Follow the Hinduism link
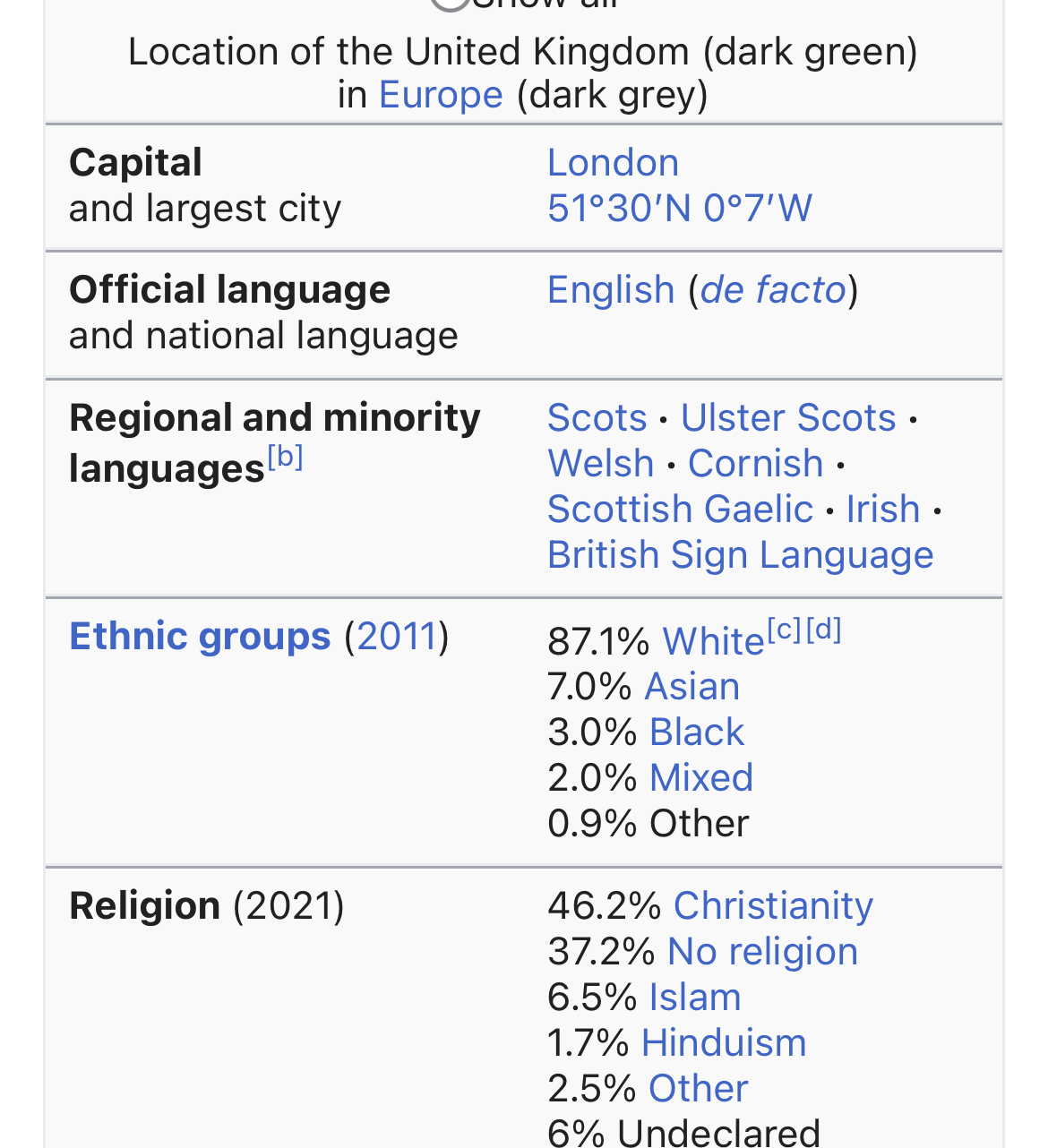The width and height of the screenshot is (1048, 1148). (724, 1043)
